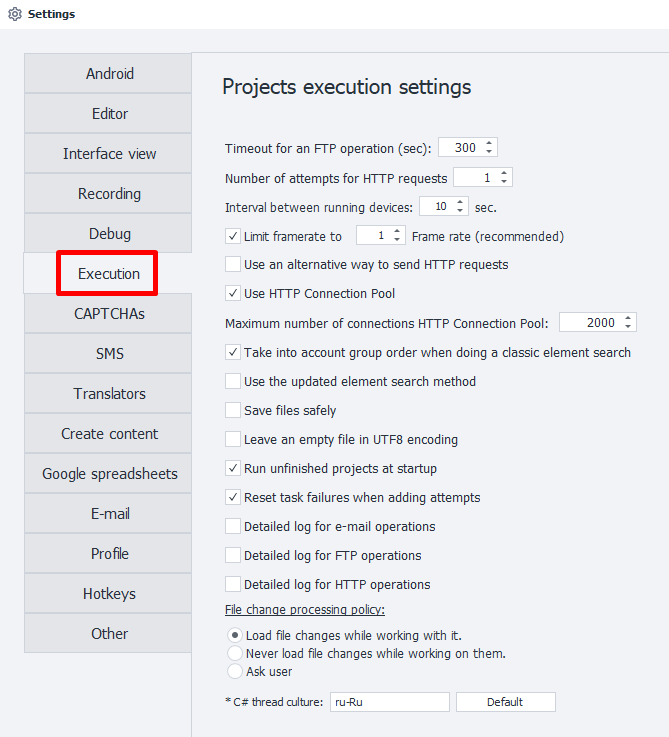
Task: Enable Save files safely option
Action: click(x=233, y=411)
